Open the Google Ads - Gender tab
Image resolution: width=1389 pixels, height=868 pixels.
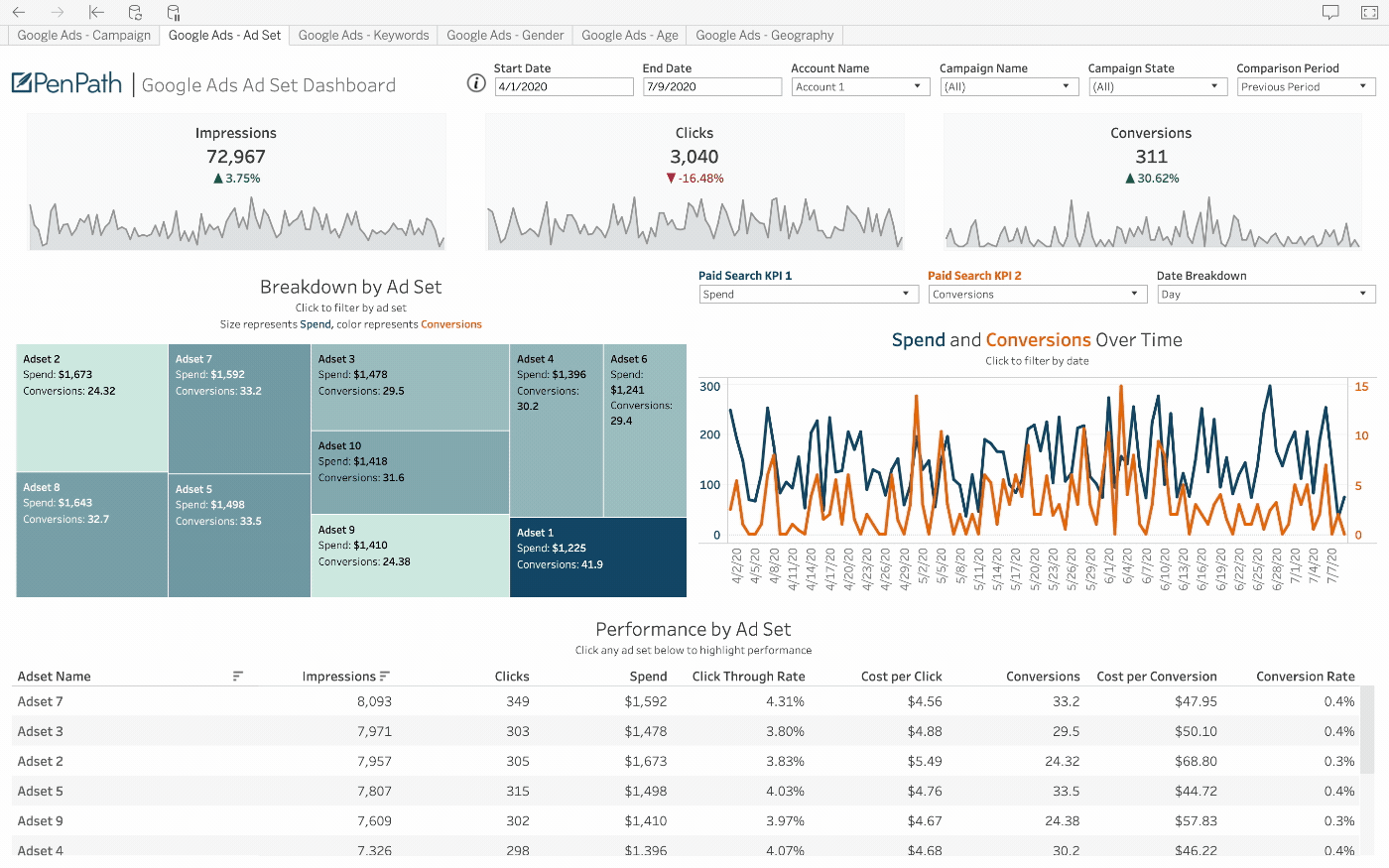point(505,35)
